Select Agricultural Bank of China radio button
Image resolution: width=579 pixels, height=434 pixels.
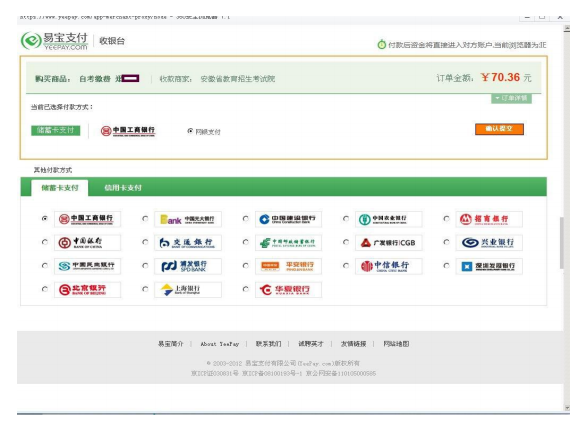[x=346, y=219]
